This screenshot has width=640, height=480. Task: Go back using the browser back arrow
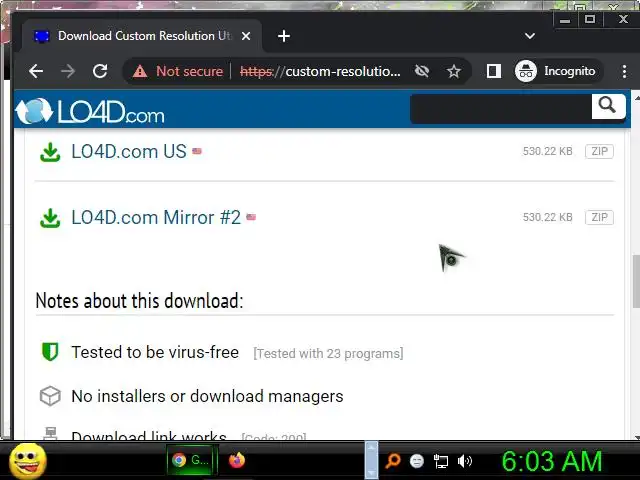point(36,71)
